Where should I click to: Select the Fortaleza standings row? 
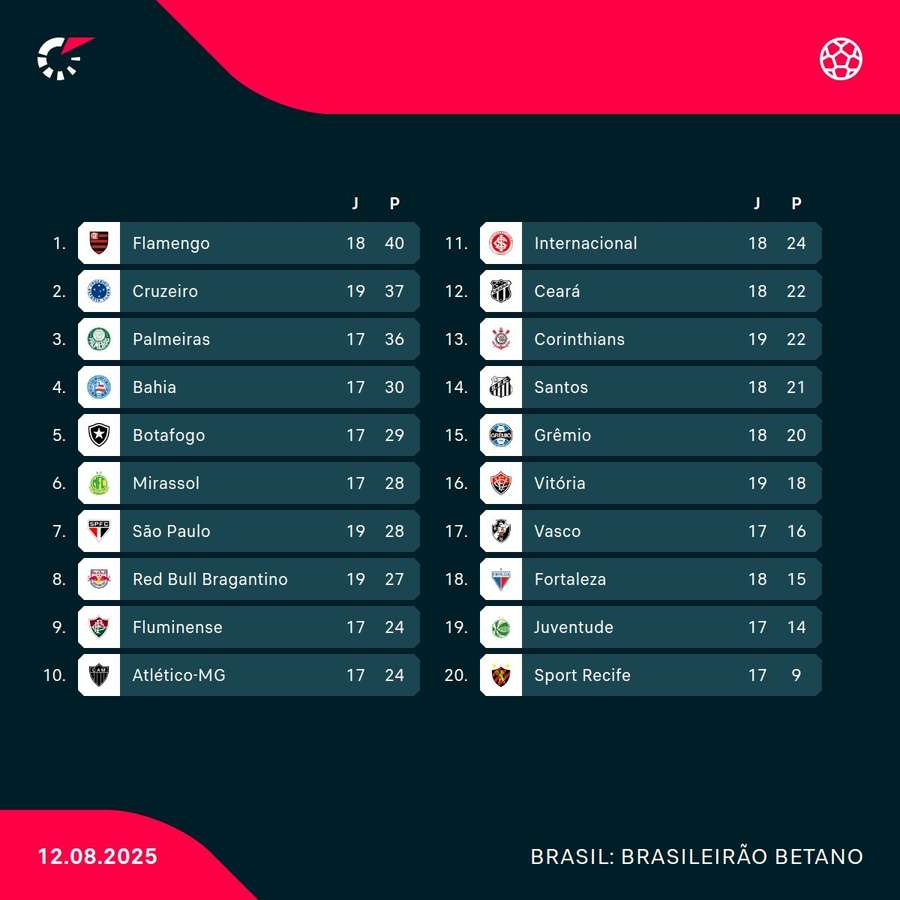coord(650,579)
